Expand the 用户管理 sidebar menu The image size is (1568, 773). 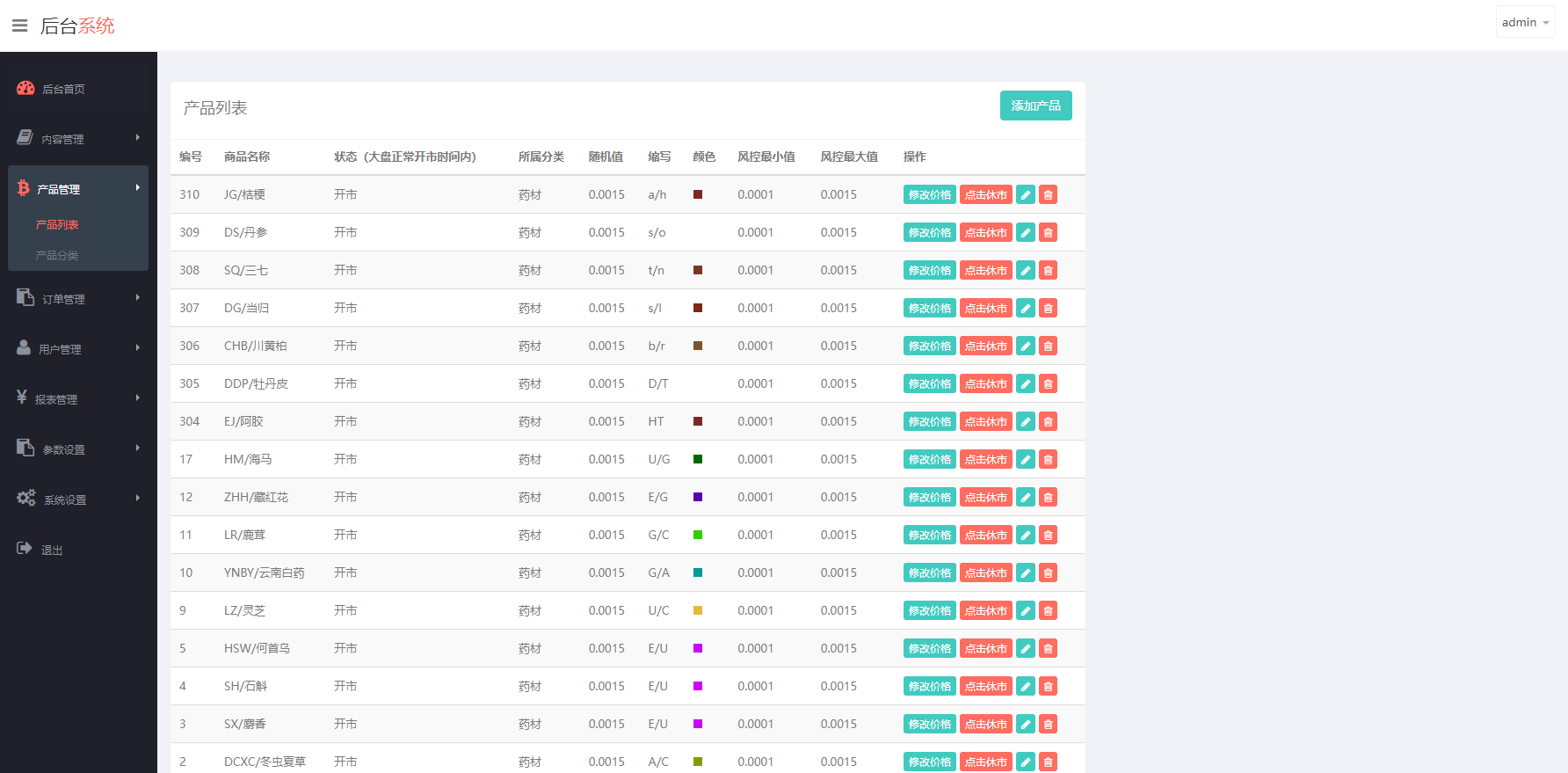coord(77,349)
